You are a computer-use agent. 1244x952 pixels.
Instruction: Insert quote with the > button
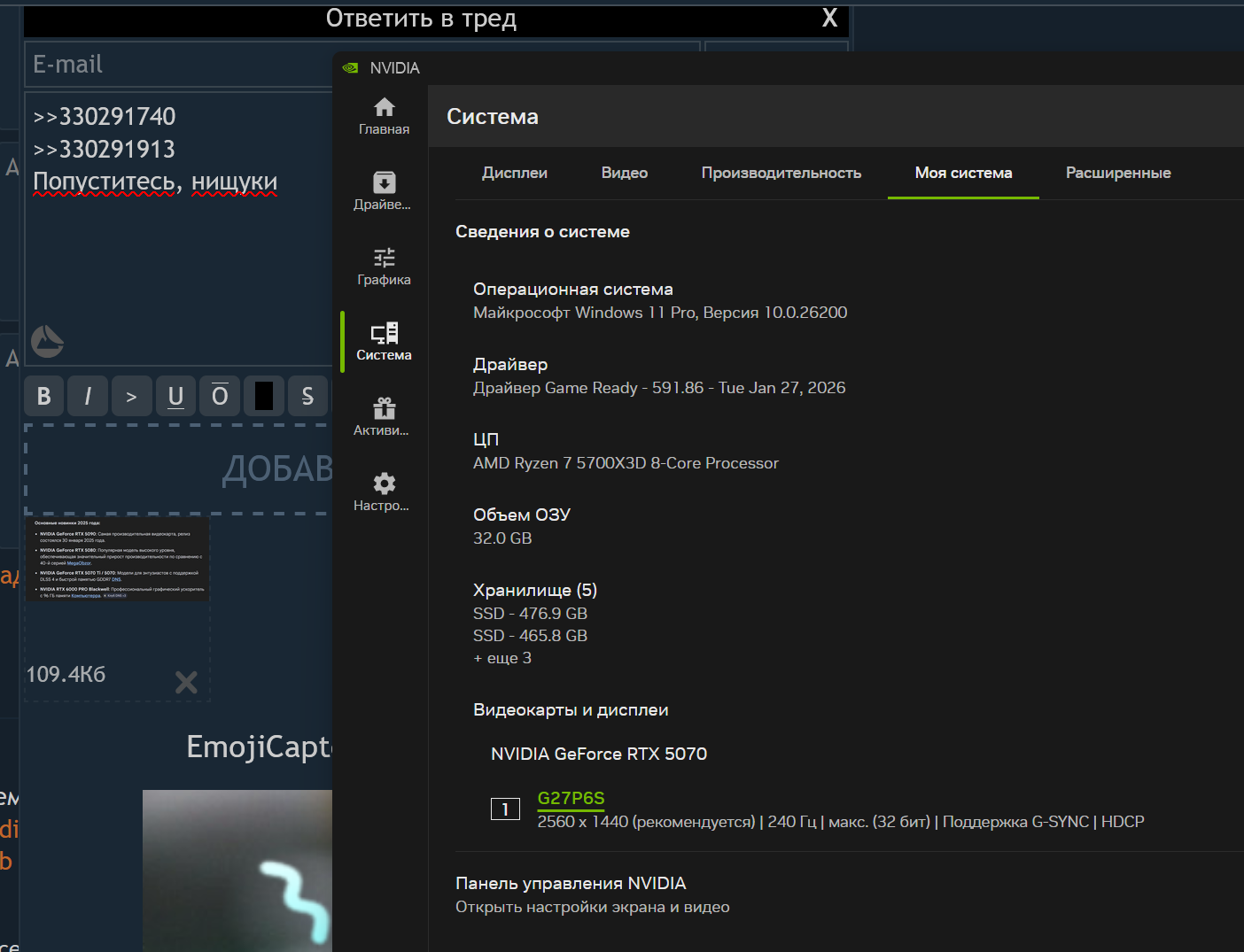pyautogui.click(x=131, y=396)
